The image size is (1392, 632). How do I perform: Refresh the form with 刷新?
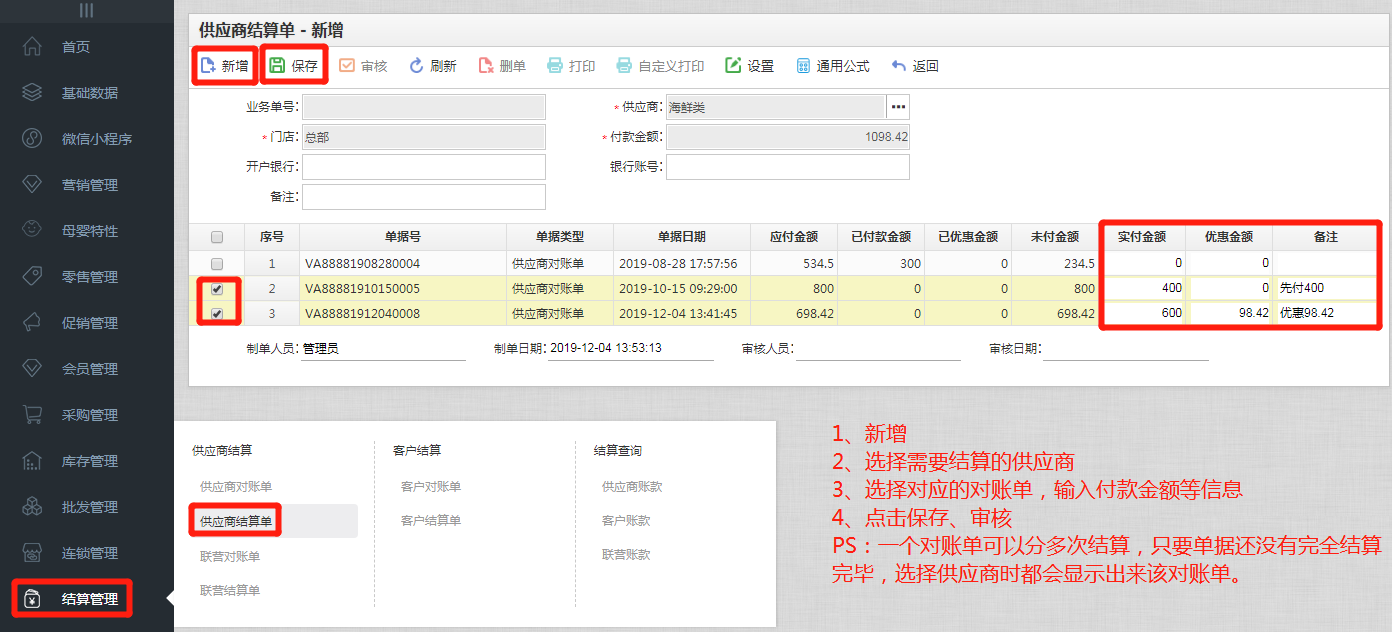pos(432,66)
